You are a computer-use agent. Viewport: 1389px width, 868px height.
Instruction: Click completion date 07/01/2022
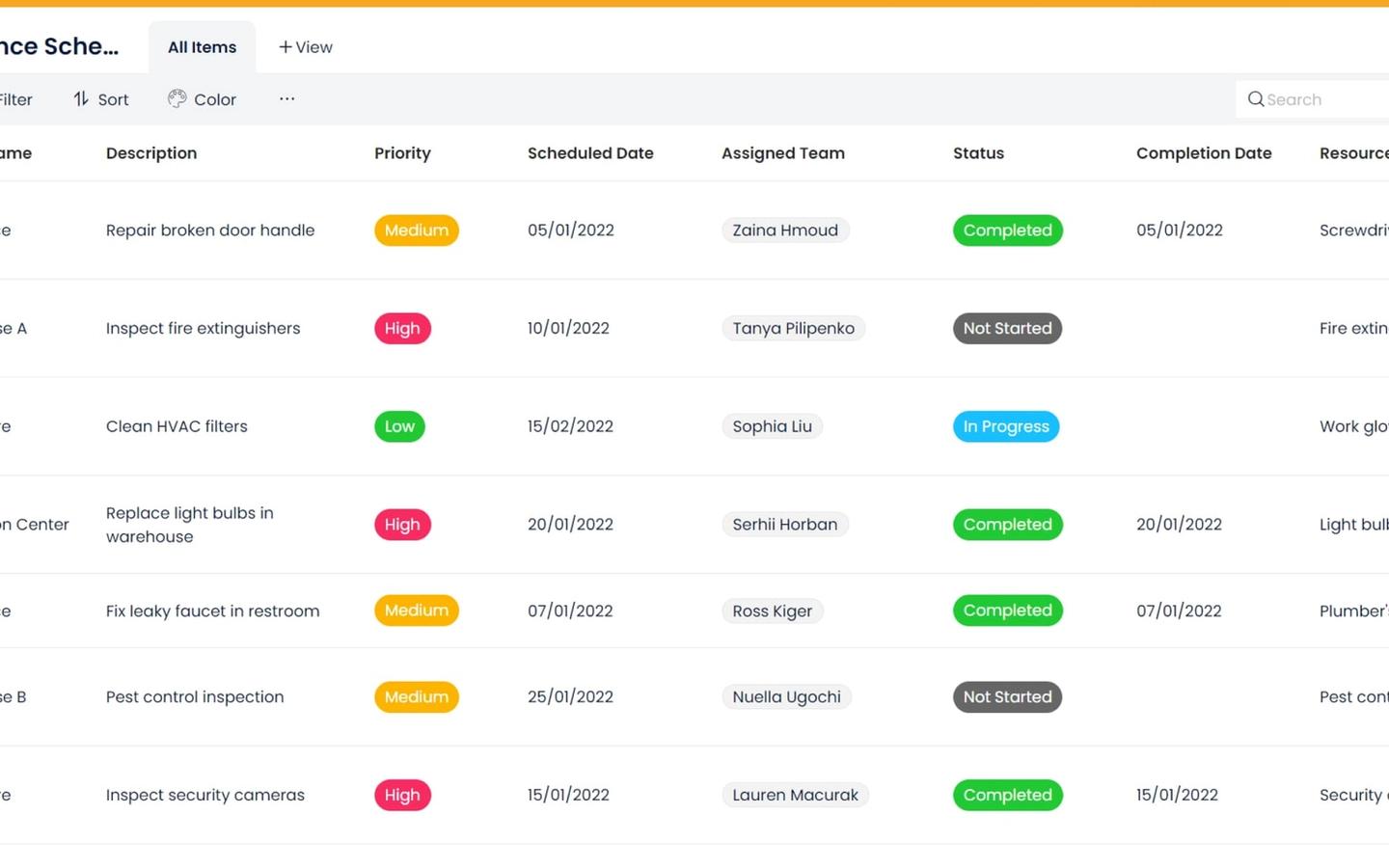click(1179, 610)
